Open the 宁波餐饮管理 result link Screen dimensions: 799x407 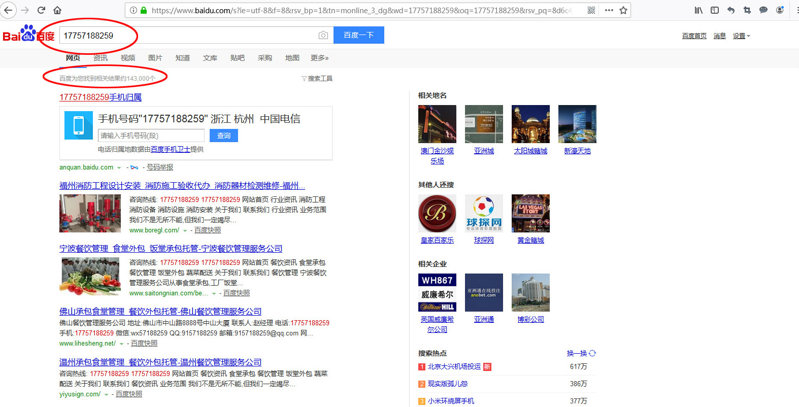click(x=171, y=249)
